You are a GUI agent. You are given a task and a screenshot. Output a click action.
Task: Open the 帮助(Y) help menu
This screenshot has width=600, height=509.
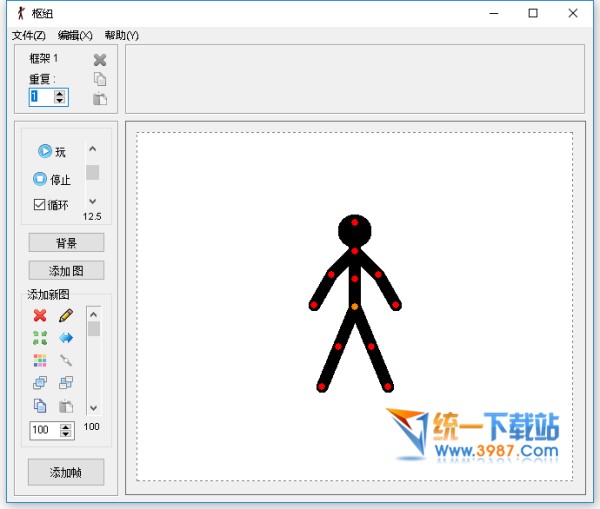coord(122,36)
